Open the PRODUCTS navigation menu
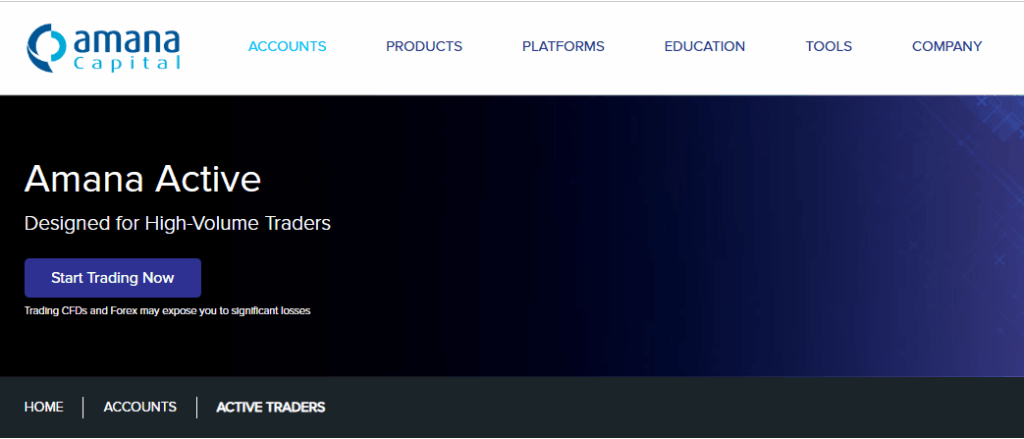Image resolution: width=1024 pixels, height=439 pixels. click(x=424, y=46)
